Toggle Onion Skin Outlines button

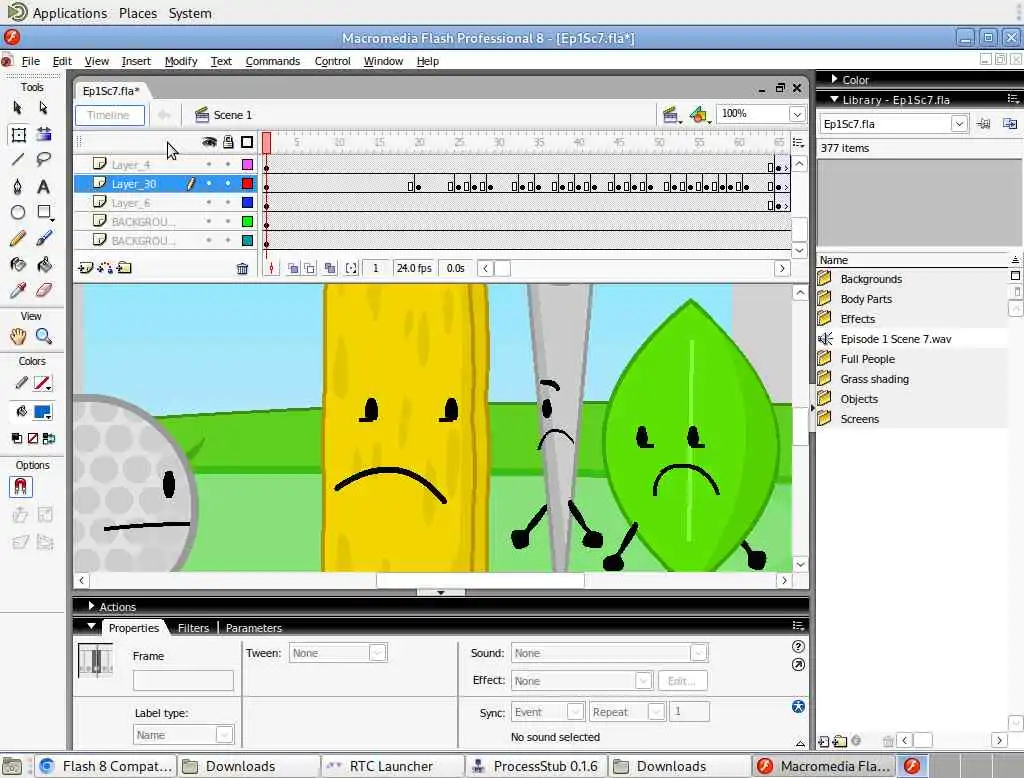[x=310, y=268]
